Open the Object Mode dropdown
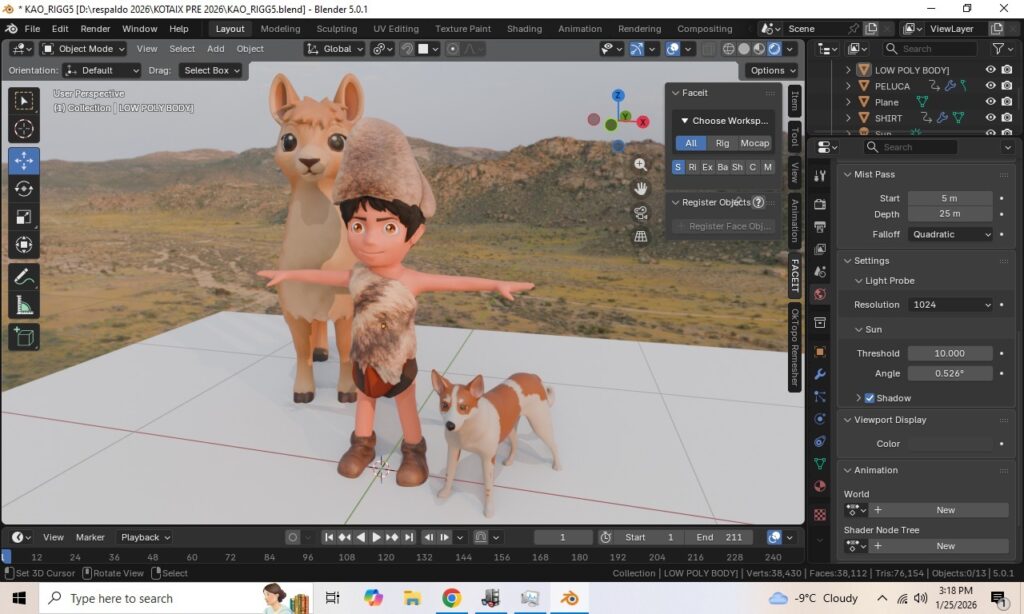The image size is (1024, 614). point(83,49)
